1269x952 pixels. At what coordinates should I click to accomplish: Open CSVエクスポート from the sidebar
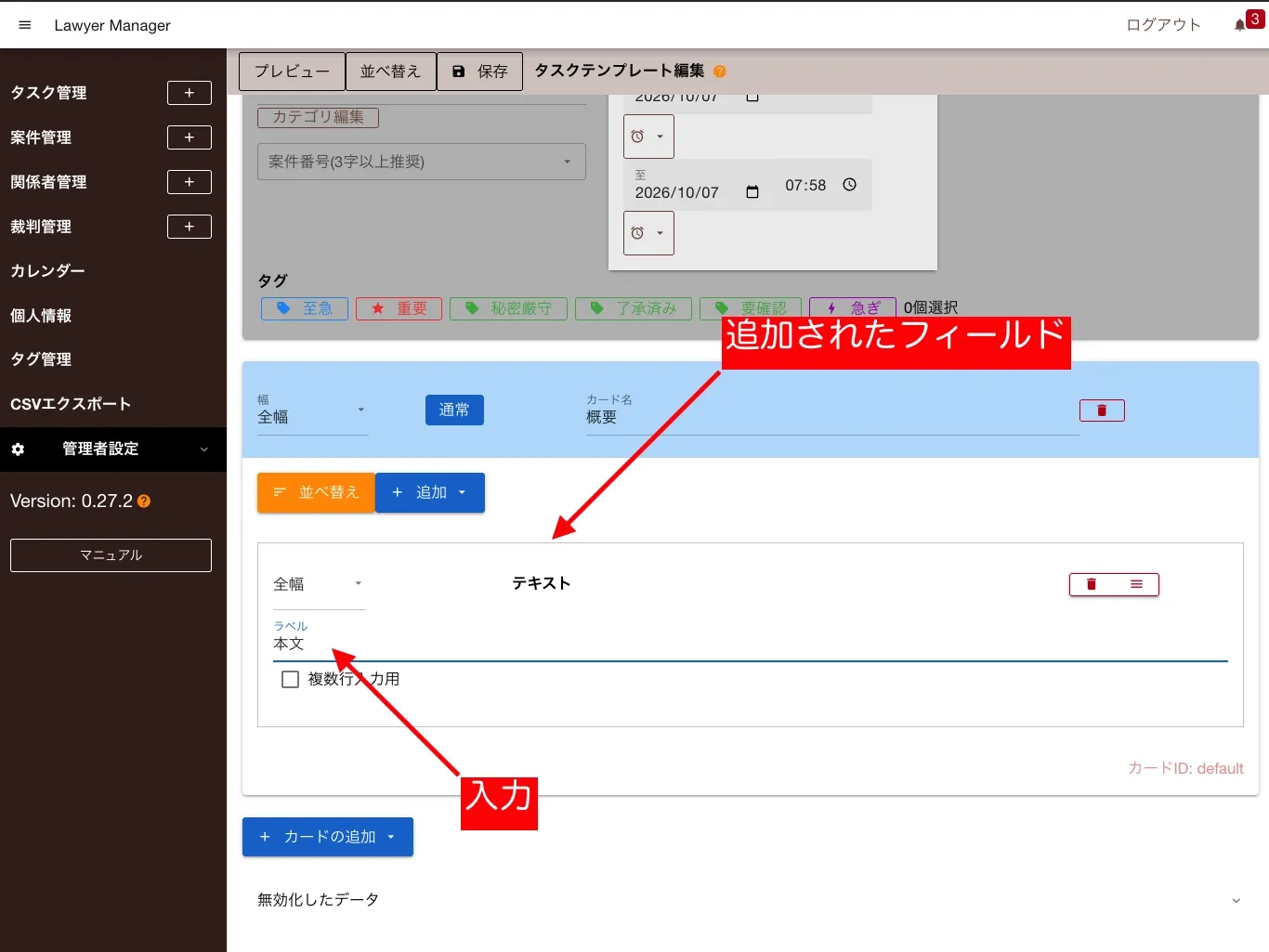point(71,404)
